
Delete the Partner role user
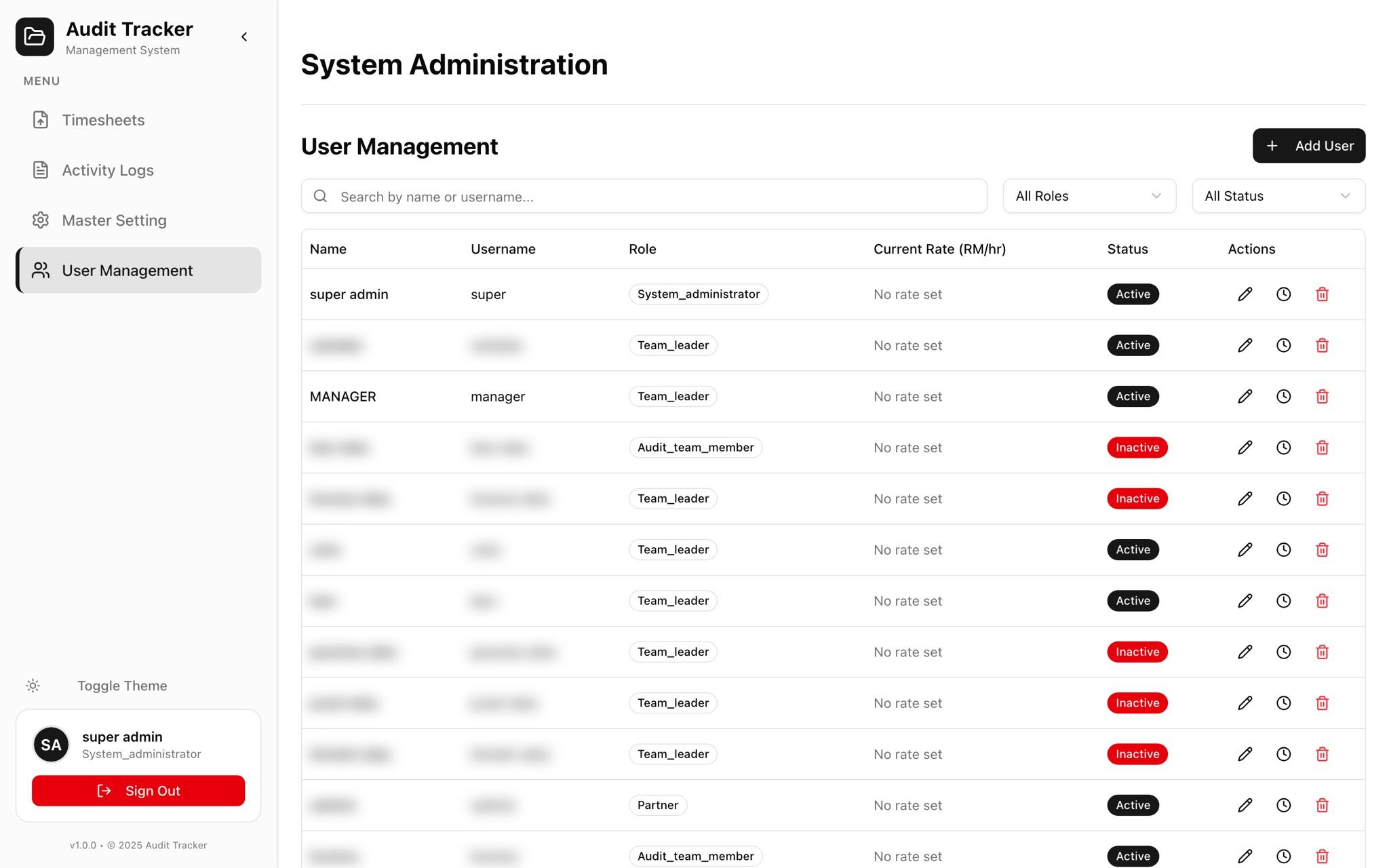(1322, 805)
